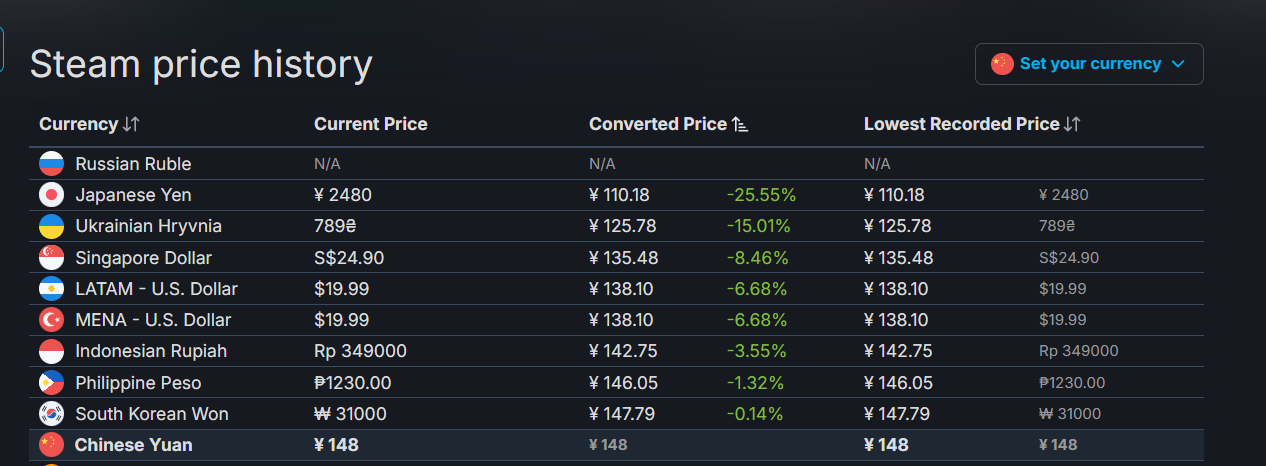
Task: Expand currency menu via the chevron arrow
Action: pos(1177,64)
